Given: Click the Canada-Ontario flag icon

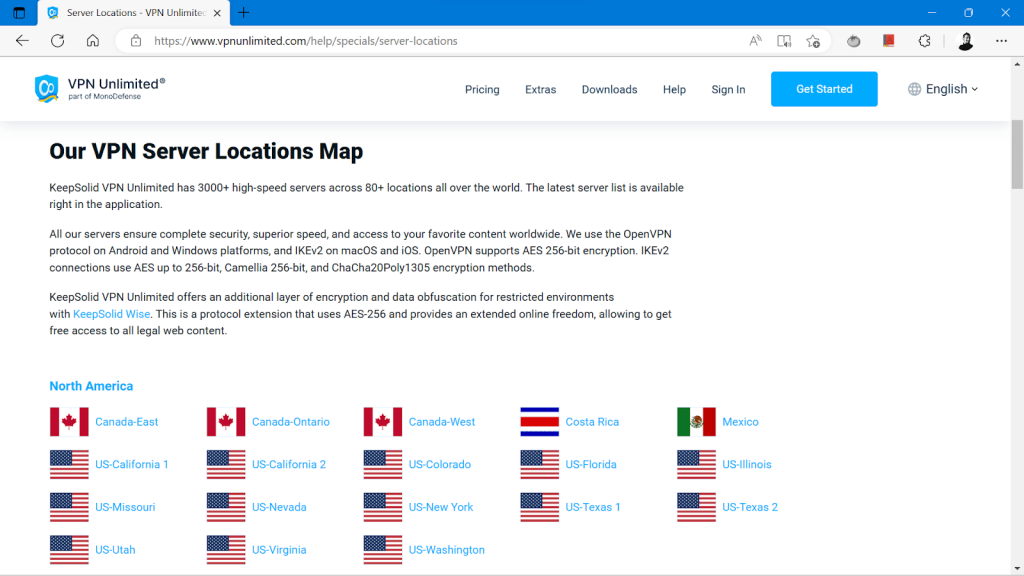Looking at the screenshot, I should [x=226, y=422].
